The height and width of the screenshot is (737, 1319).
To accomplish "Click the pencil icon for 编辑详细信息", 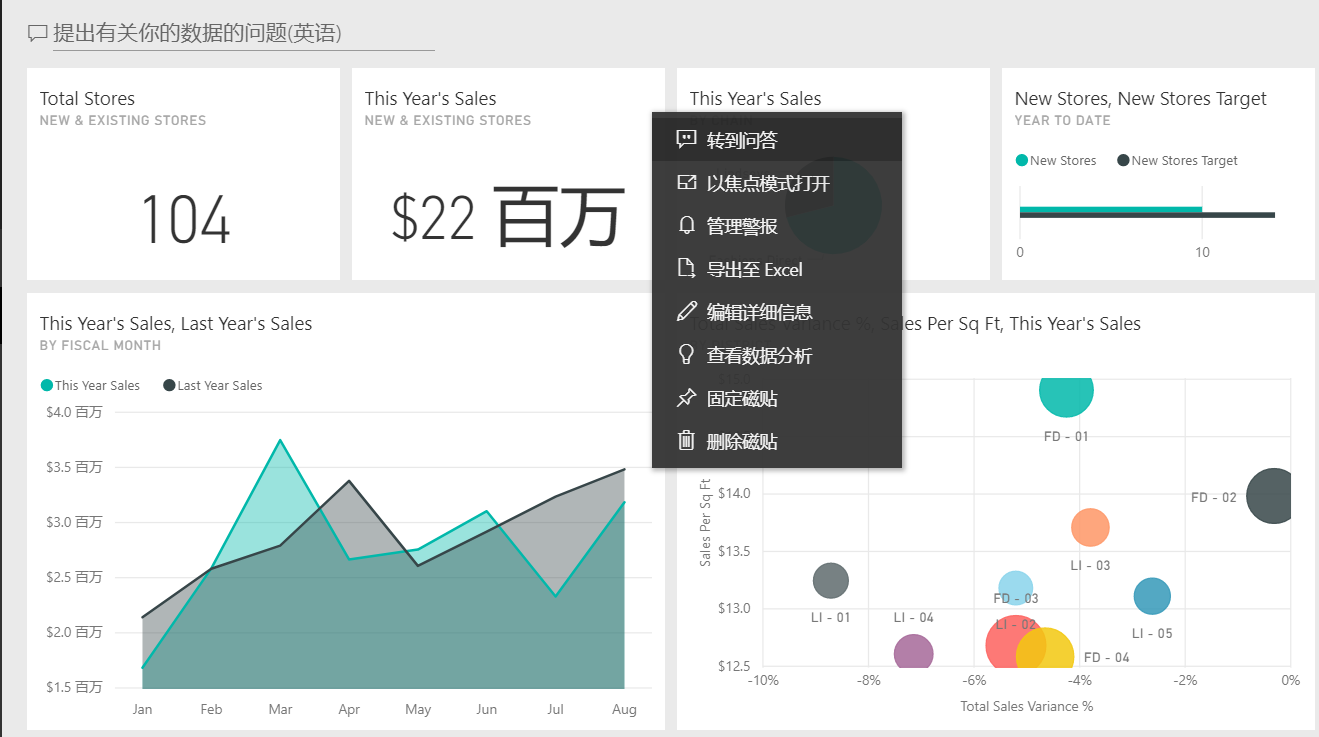I will (686, 311).
